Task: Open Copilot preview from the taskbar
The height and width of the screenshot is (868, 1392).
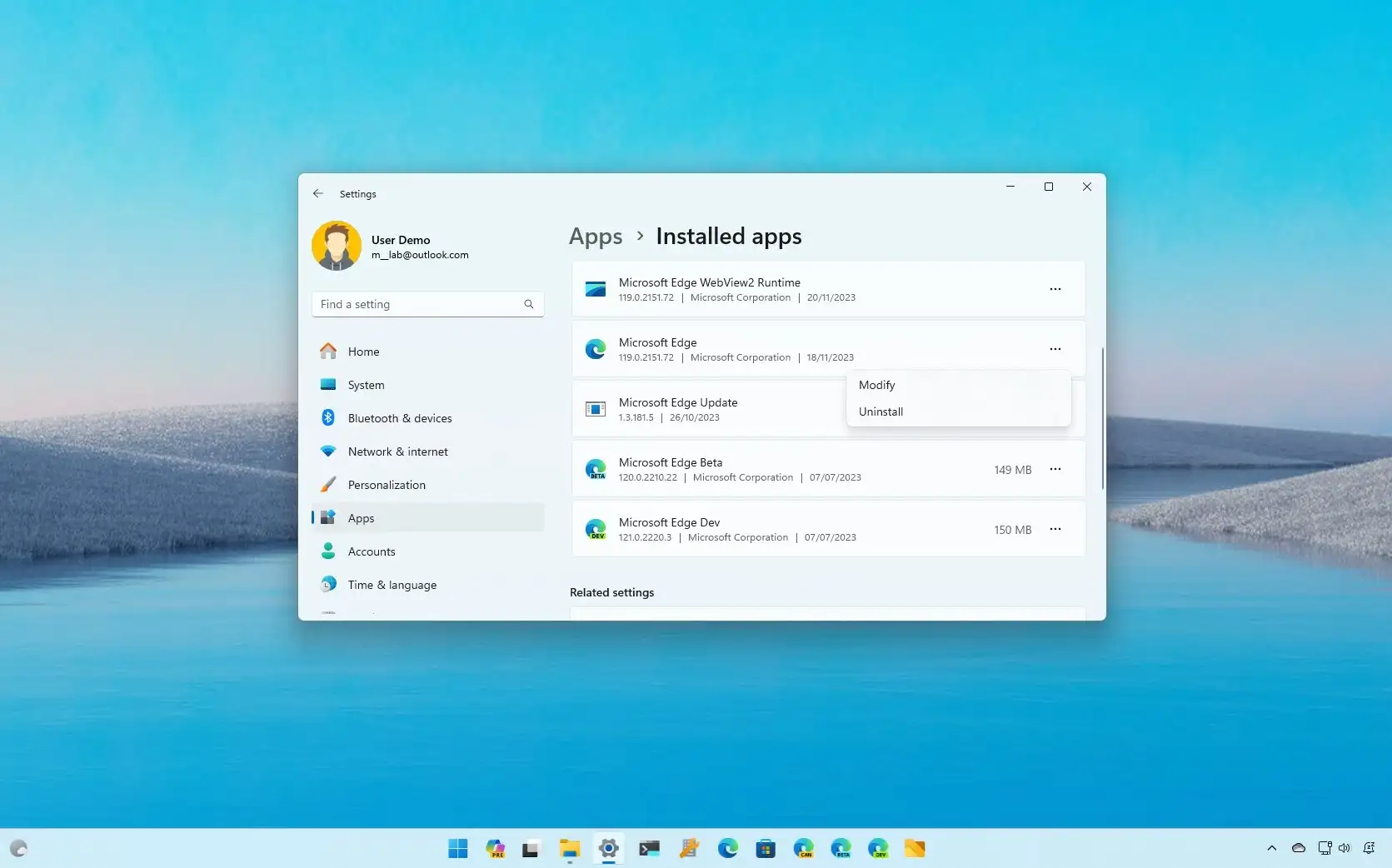Action: coord(496,849)
